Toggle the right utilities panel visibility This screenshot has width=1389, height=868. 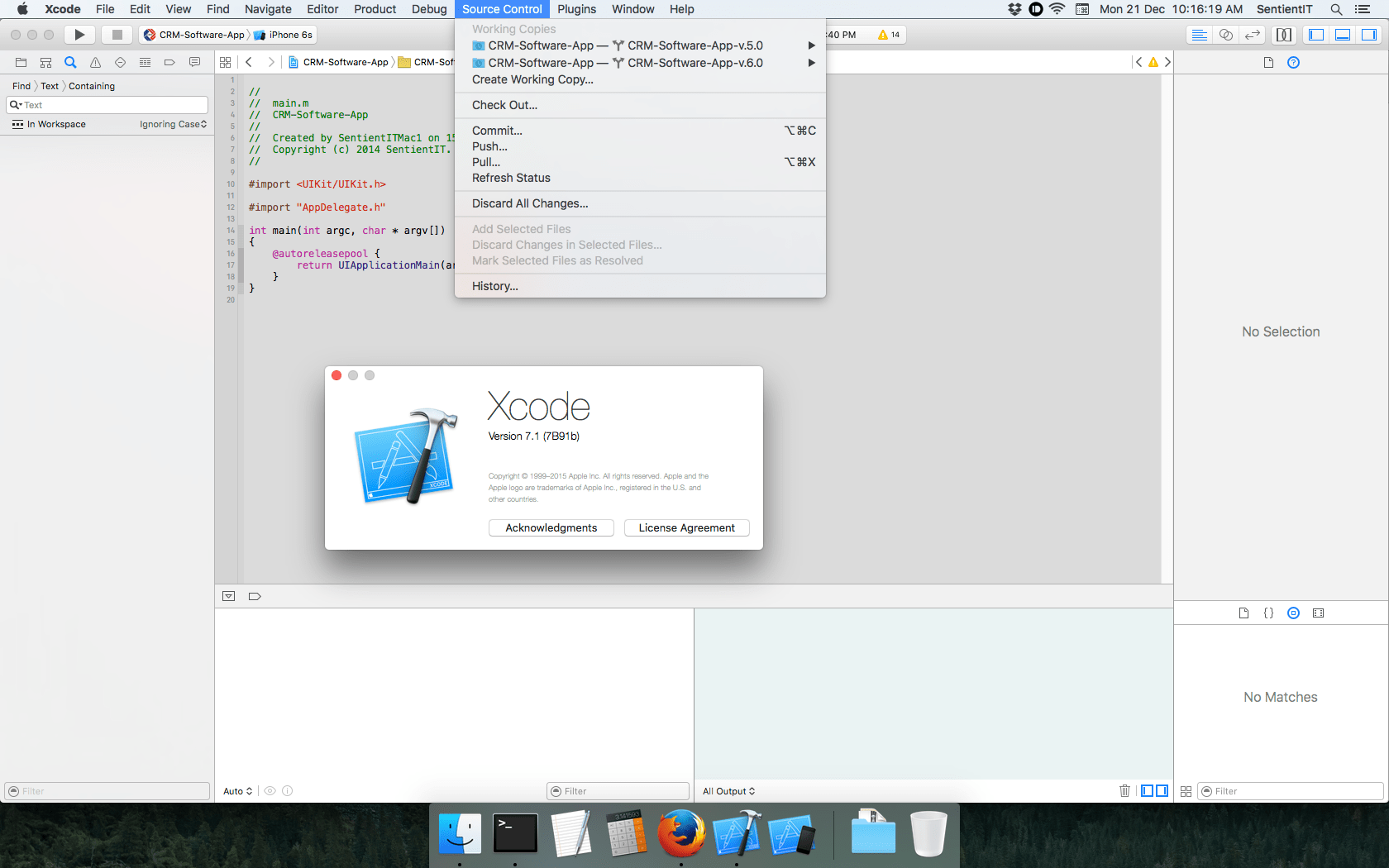tap(1368, 35)
